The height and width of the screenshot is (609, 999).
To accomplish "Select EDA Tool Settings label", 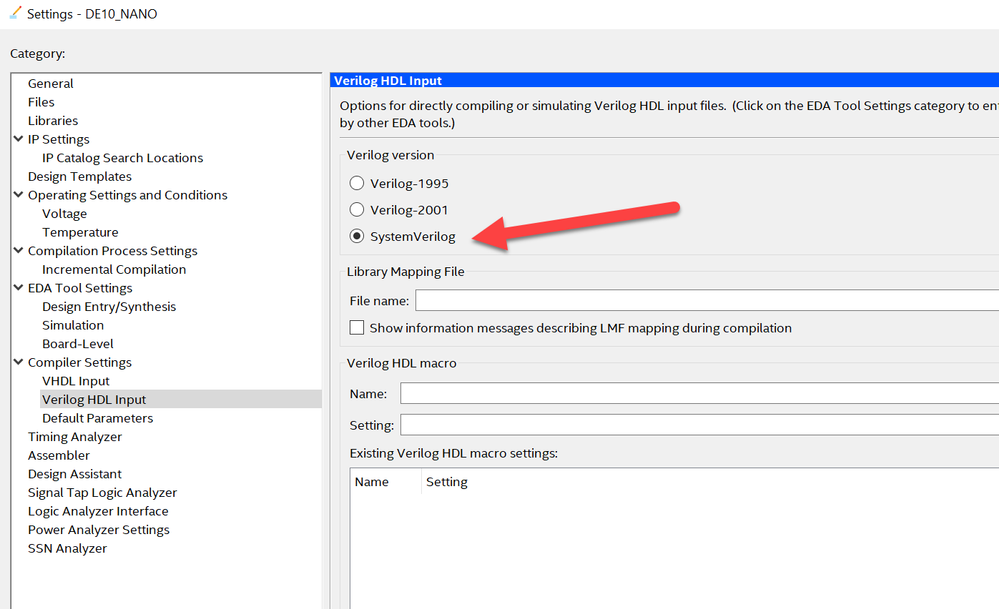I will pos(80,288).
